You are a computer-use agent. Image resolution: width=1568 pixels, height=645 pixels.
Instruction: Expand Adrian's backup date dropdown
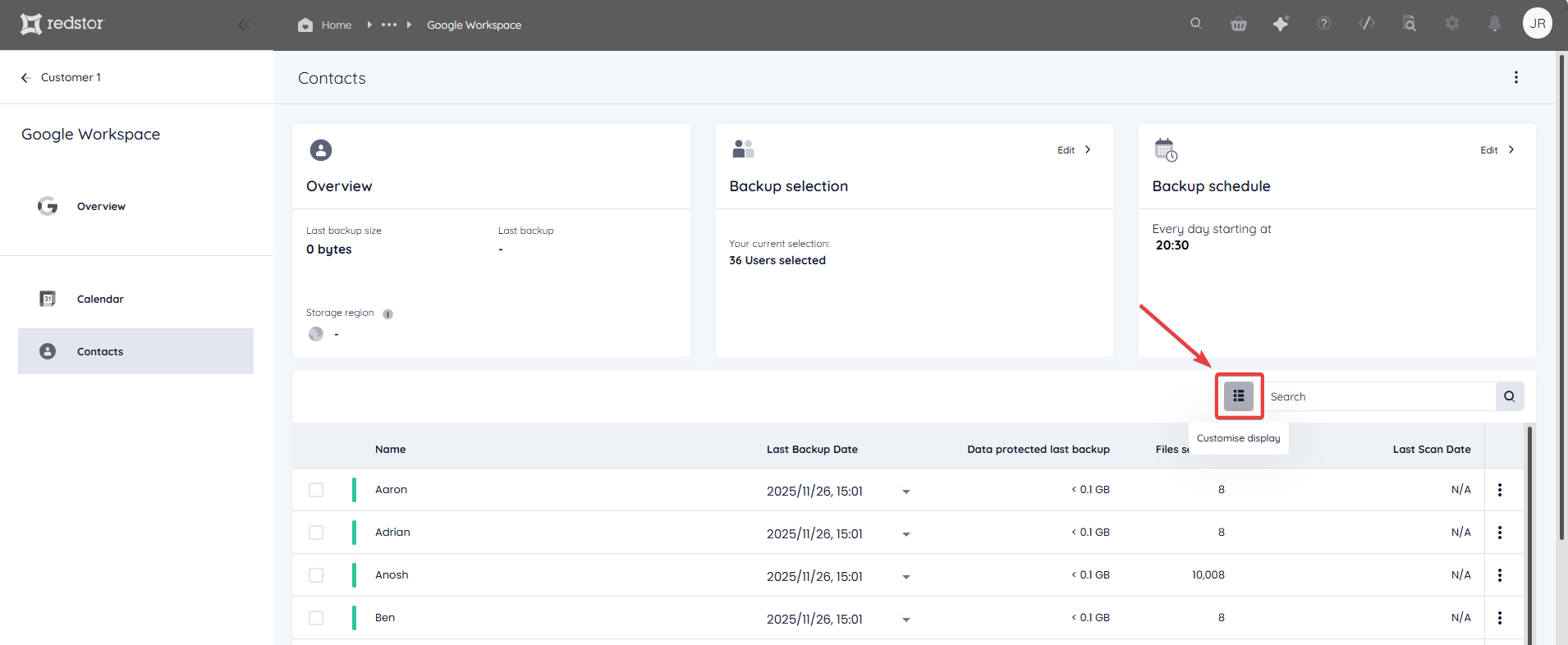point(906,534)
